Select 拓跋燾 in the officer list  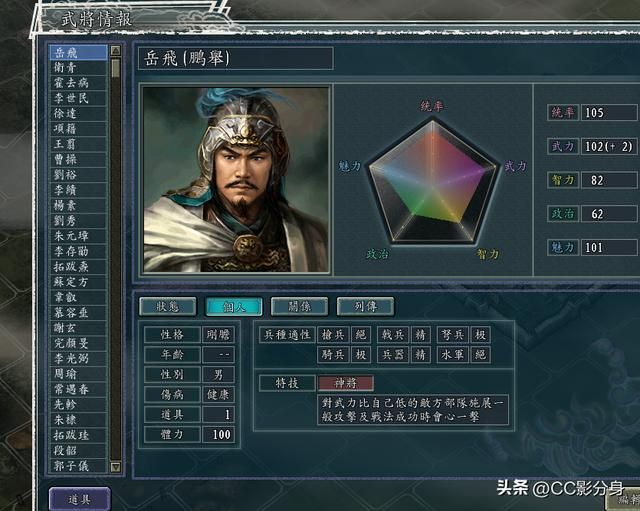point(78,267)
